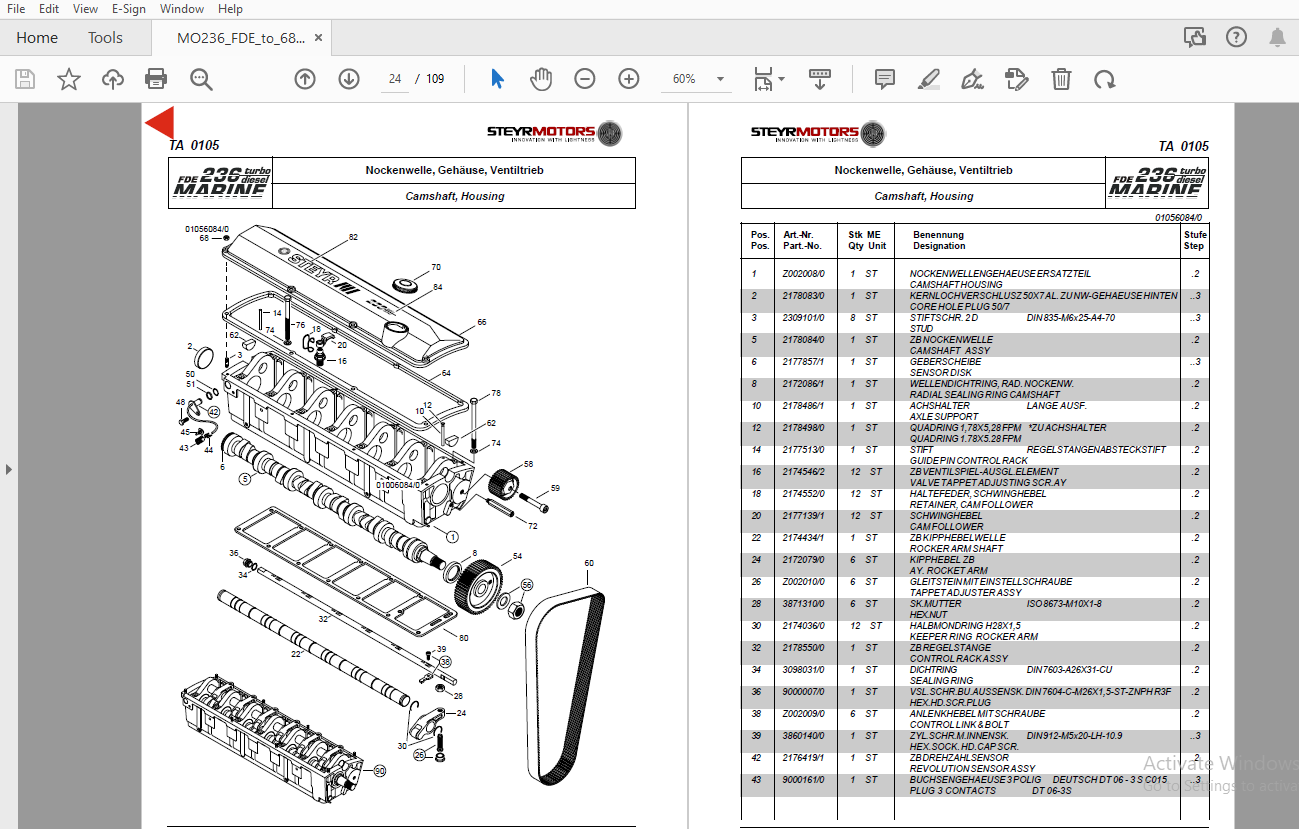The width and height of the screenshot is (1299, 829).
Task: Click the delete trash icon
Action: 1061,79
